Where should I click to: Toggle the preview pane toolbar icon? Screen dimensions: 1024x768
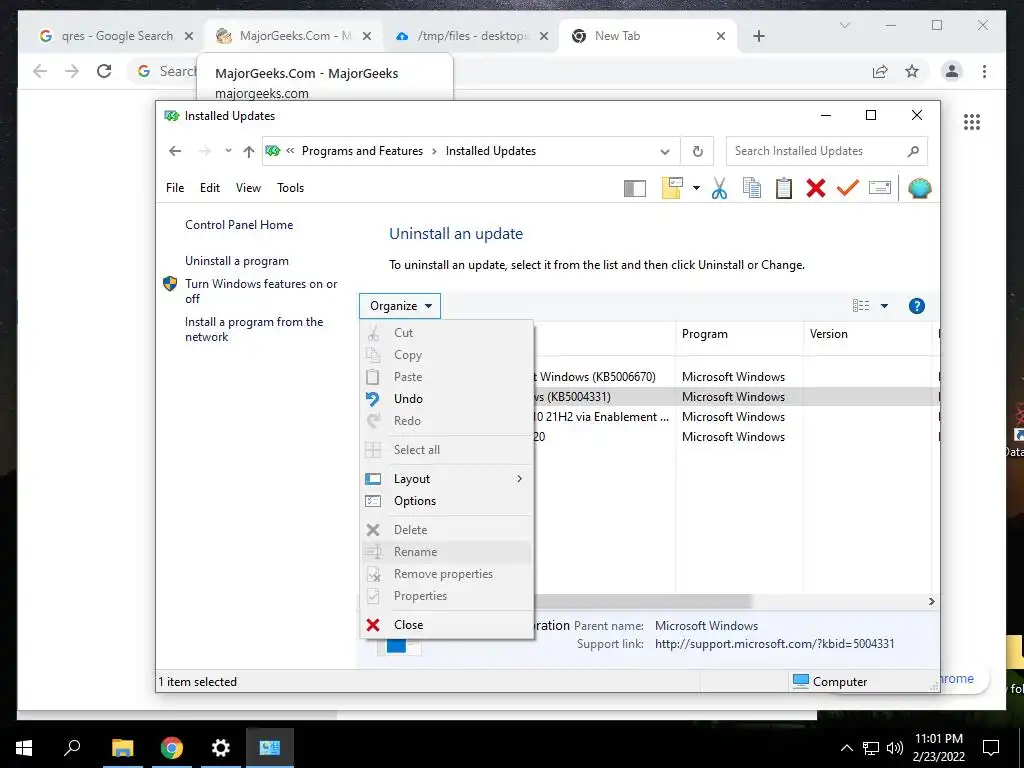(635, 189)
